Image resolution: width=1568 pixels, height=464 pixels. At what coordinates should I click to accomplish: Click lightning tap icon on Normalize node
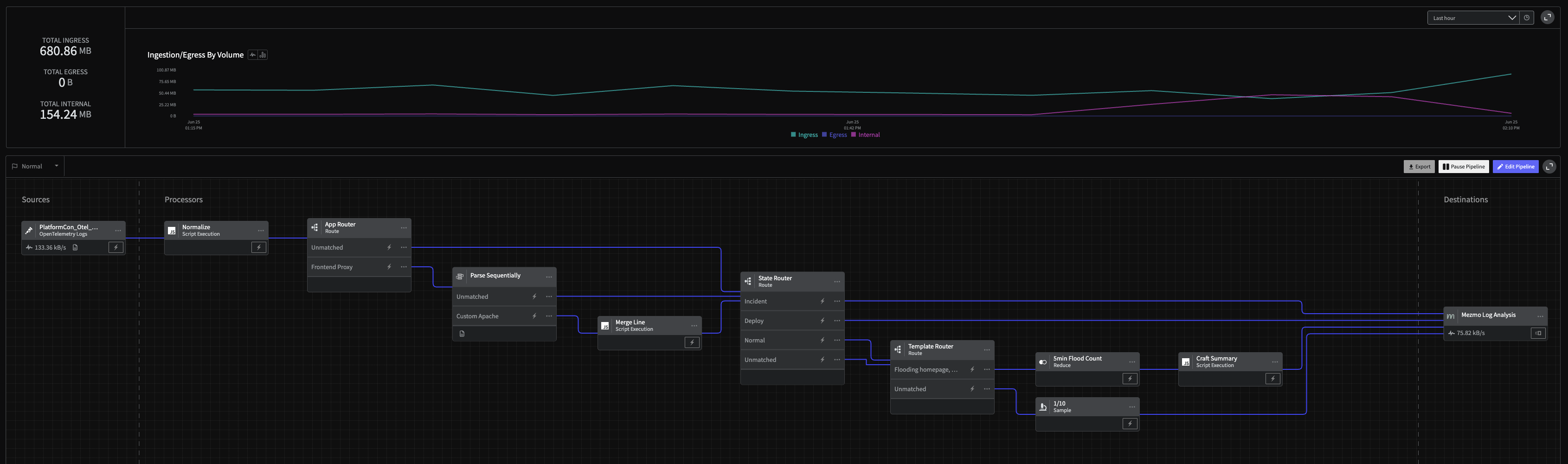tap(259, 247)
